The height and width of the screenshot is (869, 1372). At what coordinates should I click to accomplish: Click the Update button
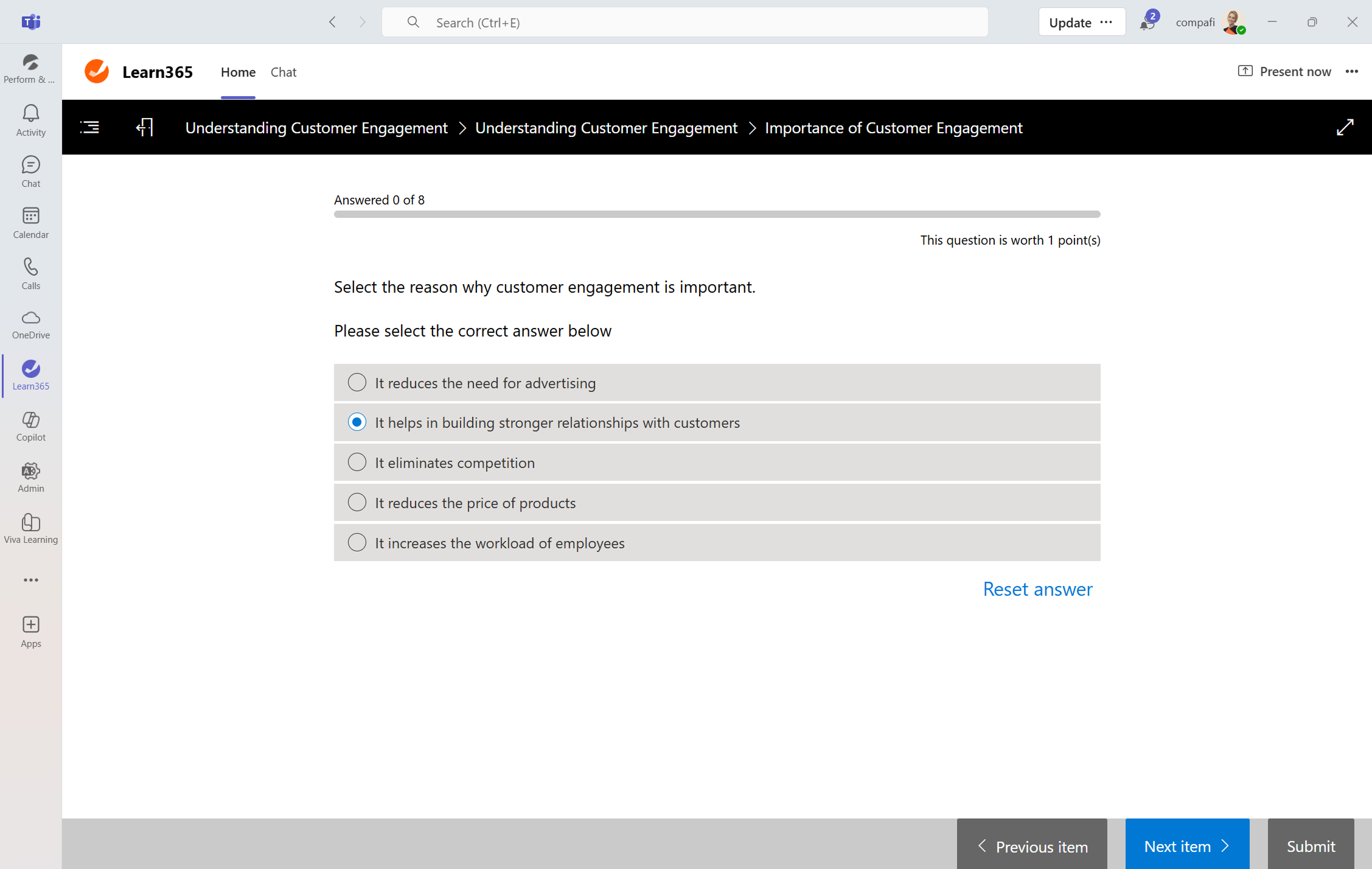(1070, 23)
